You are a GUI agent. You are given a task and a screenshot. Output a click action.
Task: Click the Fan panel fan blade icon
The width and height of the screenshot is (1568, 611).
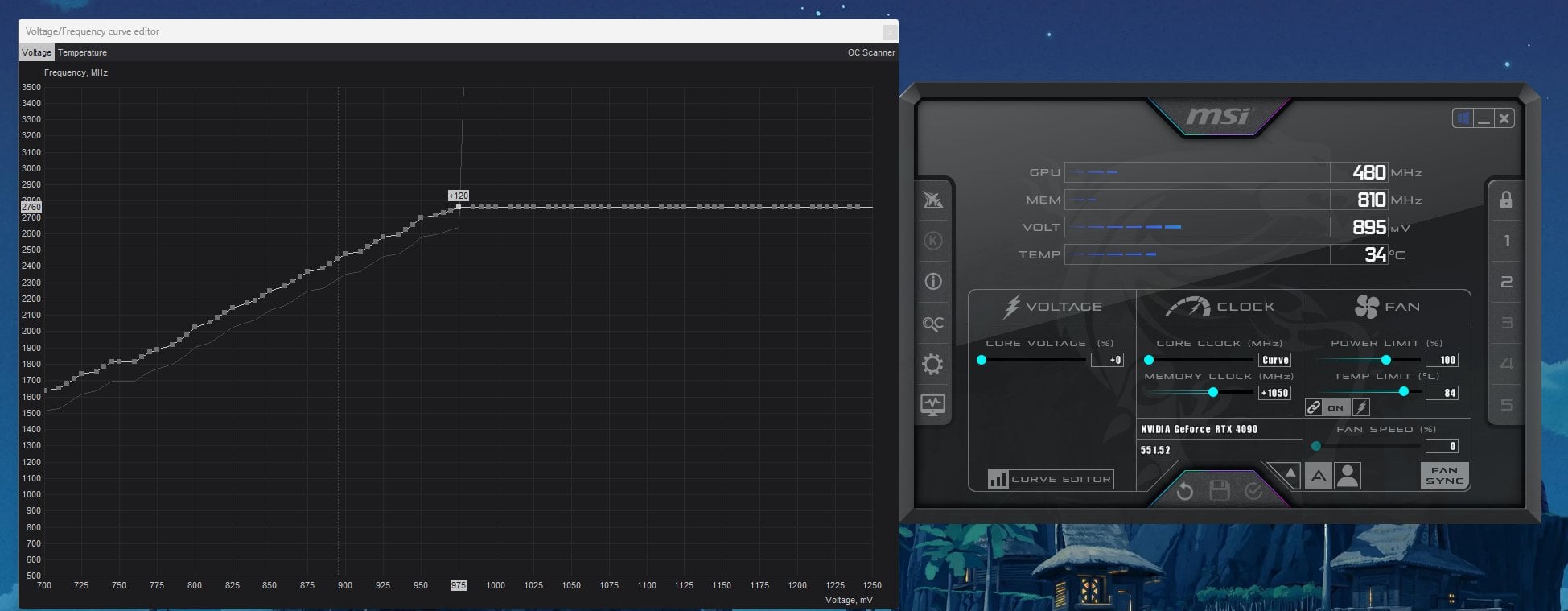[x=1366, y=307]
